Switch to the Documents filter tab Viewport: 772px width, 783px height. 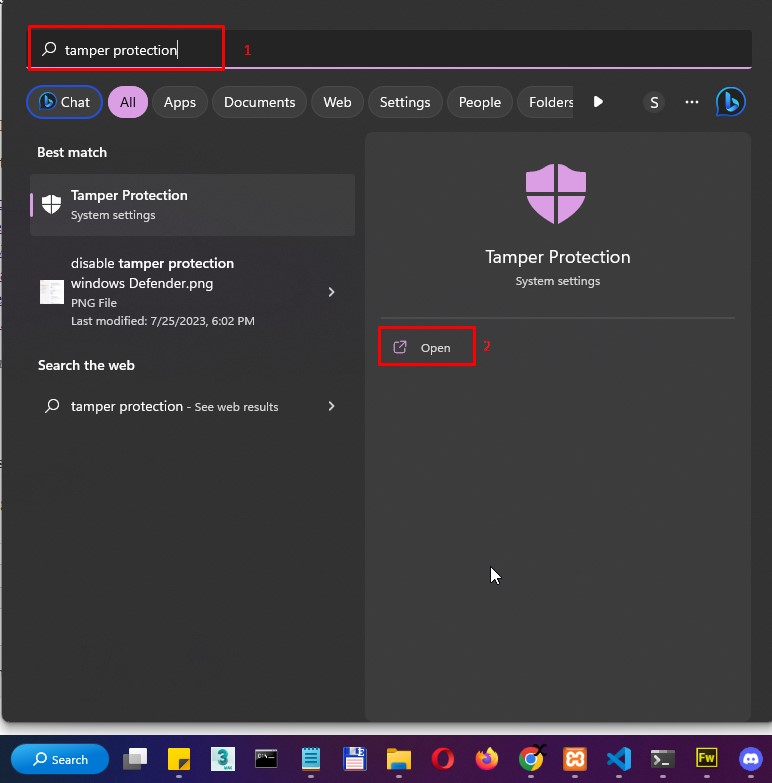[259, 102]
